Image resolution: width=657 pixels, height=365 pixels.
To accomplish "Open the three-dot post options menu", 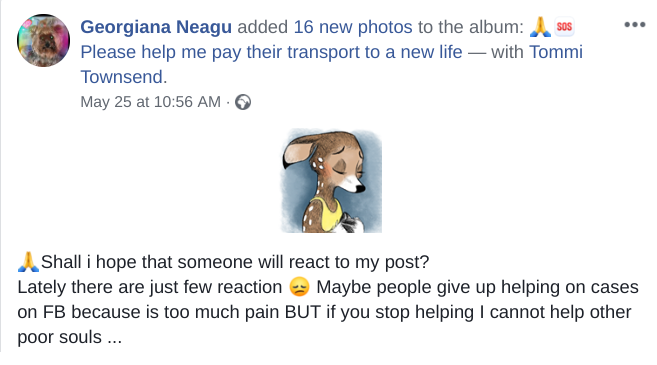I will coord(634,24).
